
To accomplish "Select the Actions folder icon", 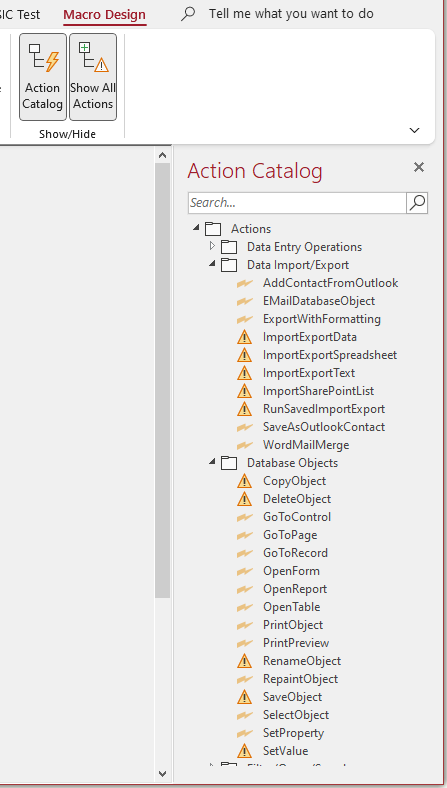I will point(213,229).
